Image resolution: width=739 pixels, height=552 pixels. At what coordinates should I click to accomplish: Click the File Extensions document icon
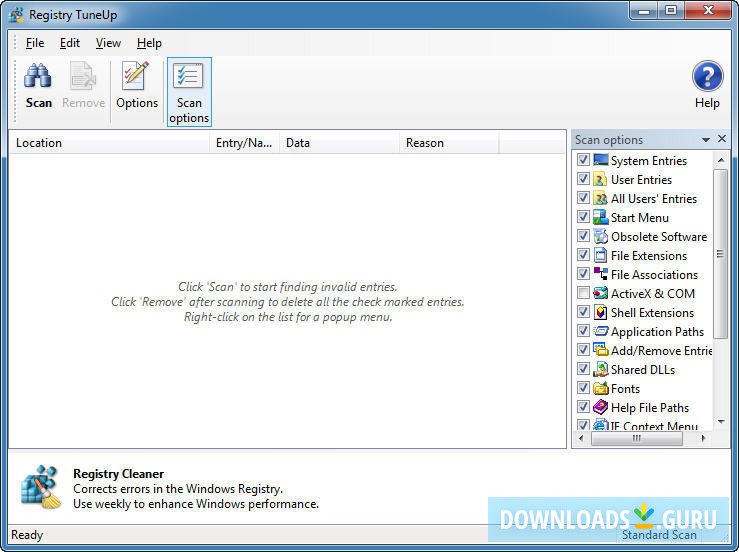[x=600, y=255]
